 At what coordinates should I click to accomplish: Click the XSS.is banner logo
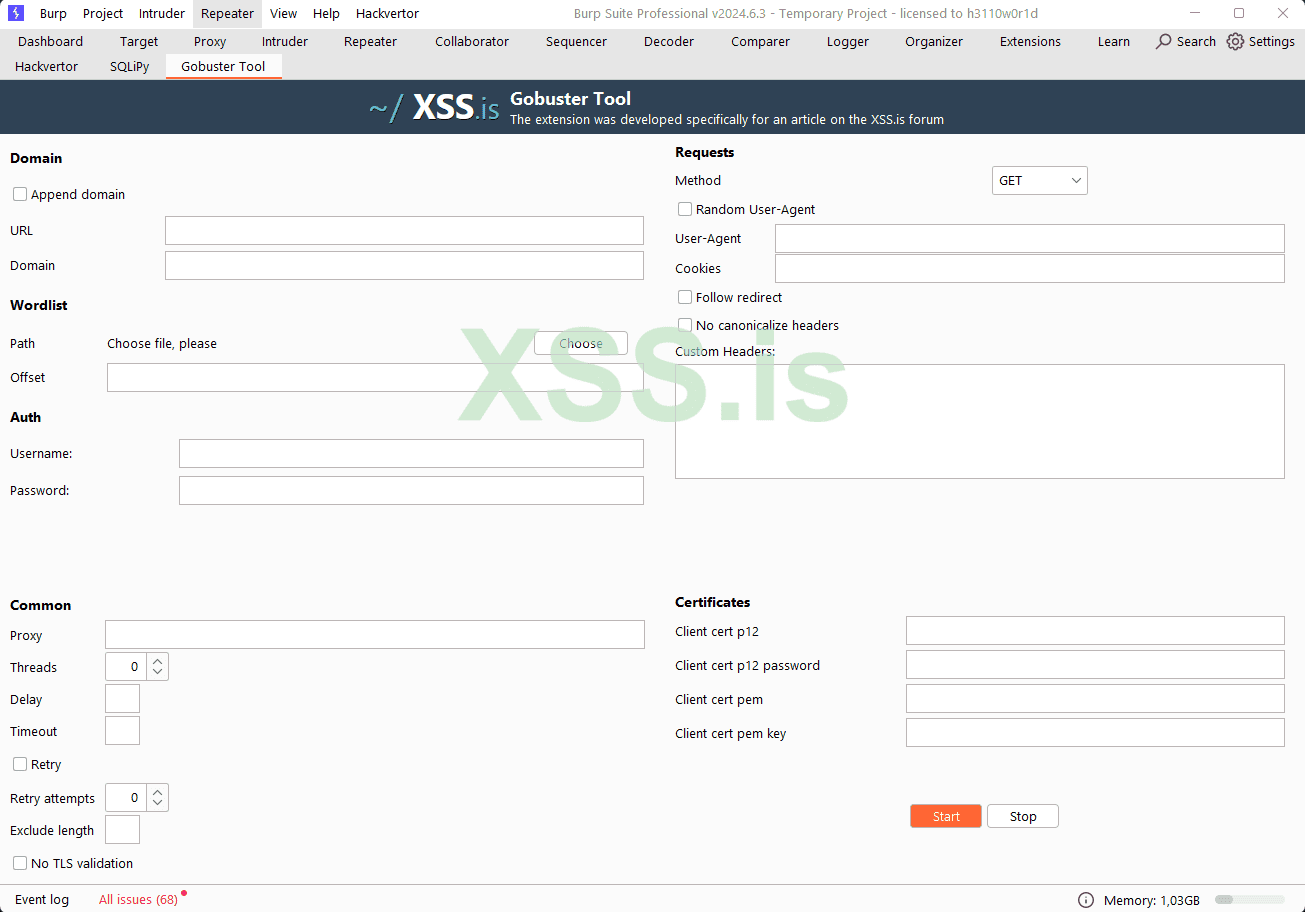(434, 108)
